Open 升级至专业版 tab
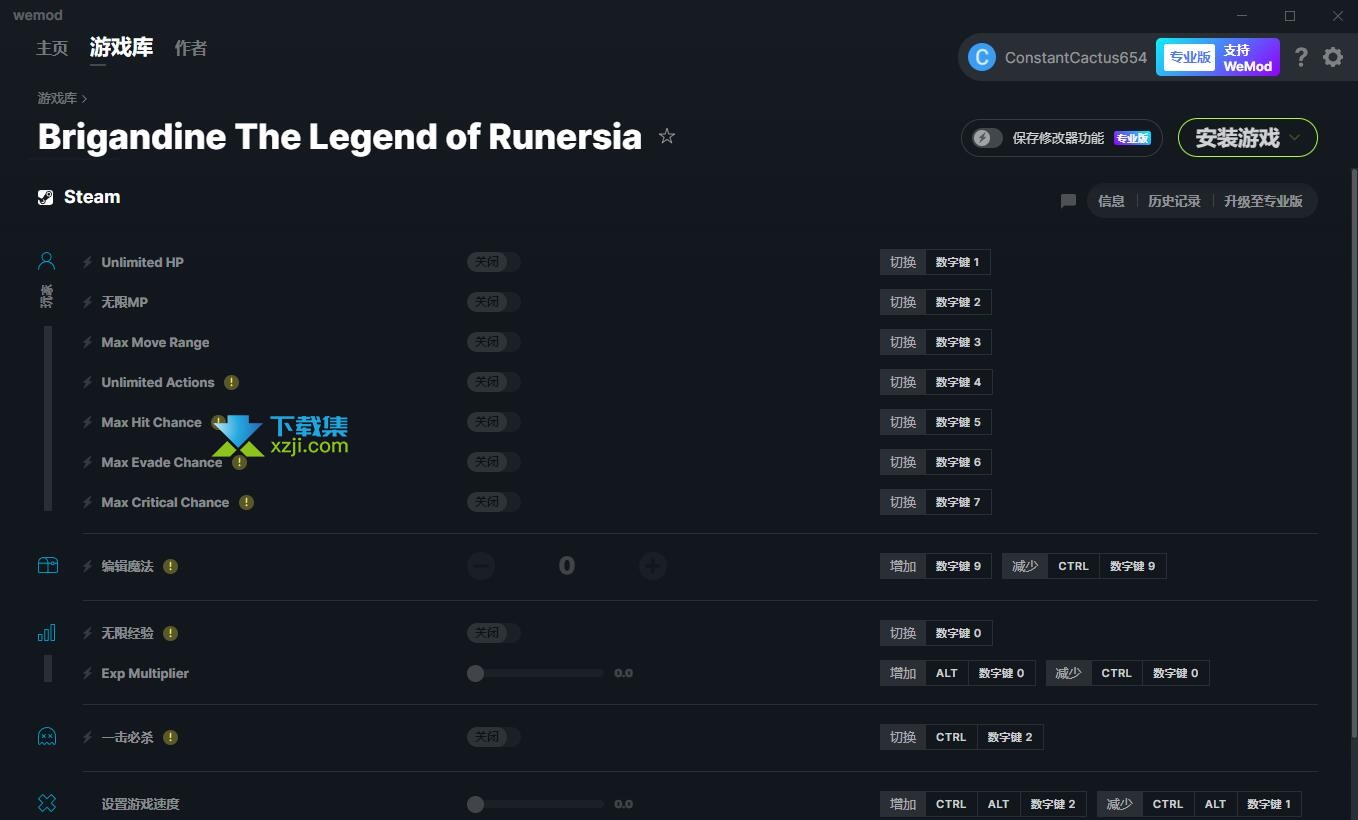1358x820 pixels. (1263, 201)
